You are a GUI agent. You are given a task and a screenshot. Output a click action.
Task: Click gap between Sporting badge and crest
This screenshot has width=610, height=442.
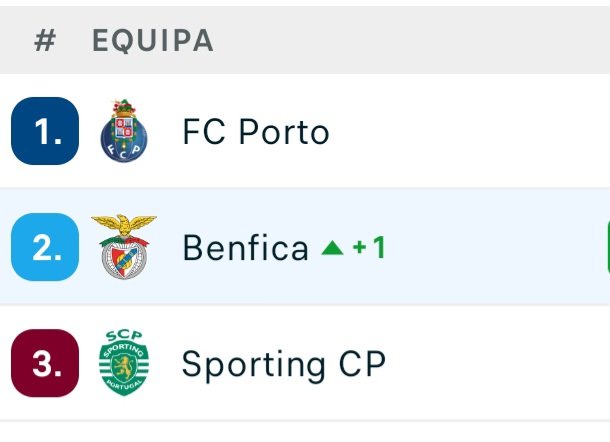tap(89, 362)
